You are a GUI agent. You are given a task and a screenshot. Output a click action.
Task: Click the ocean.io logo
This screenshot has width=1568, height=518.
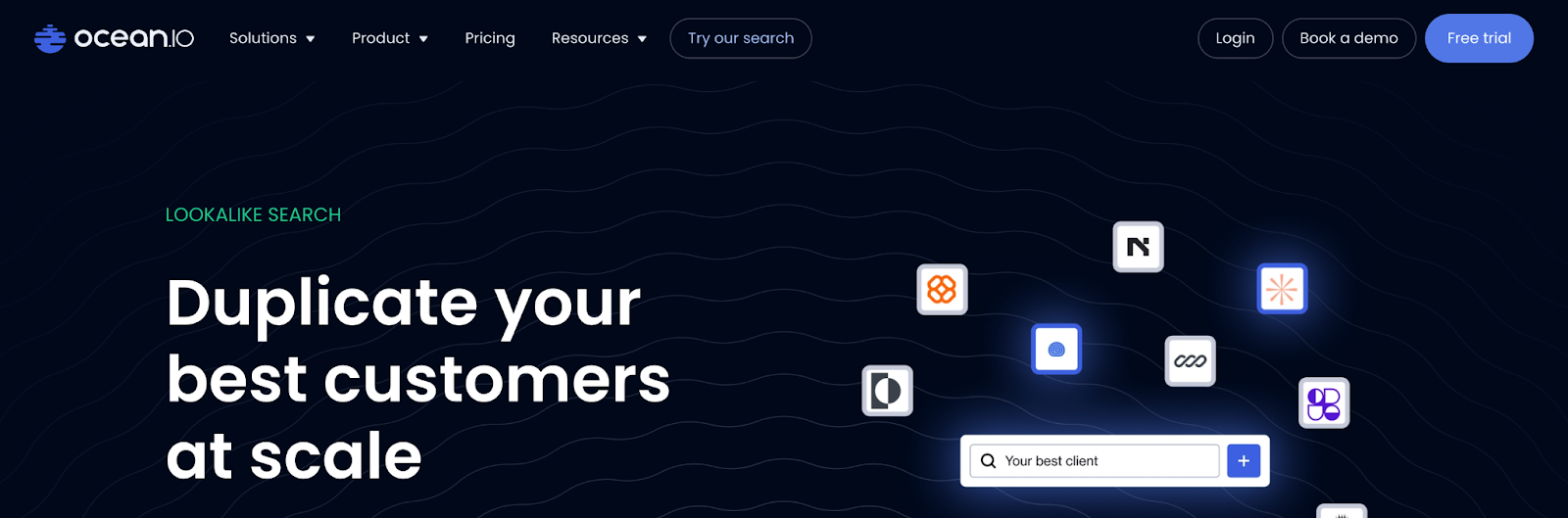coord(114,38)
